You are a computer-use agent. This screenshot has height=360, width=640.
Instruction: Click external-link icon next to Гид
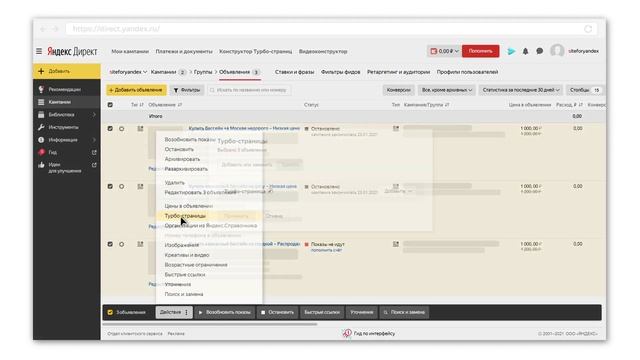[94, 152]
